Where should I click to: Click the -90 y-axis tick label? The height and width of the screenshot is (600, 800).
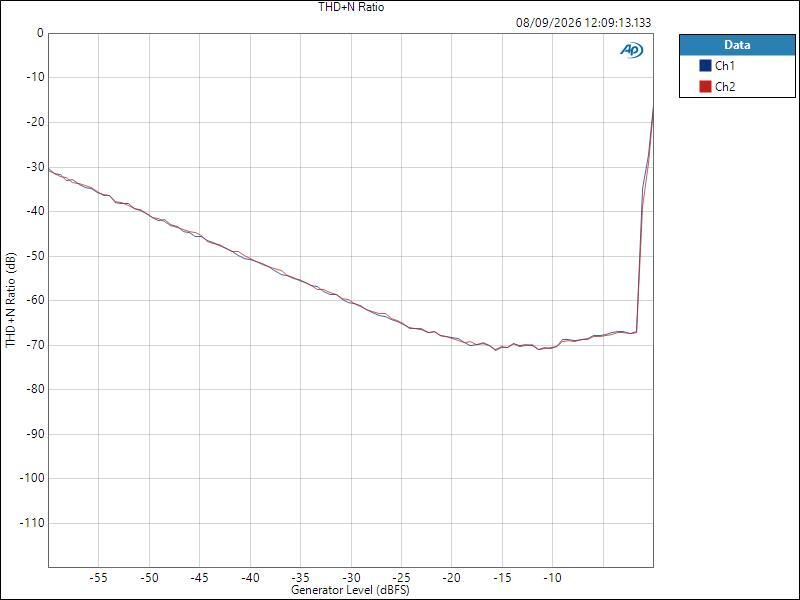click(x=35, y=434)
